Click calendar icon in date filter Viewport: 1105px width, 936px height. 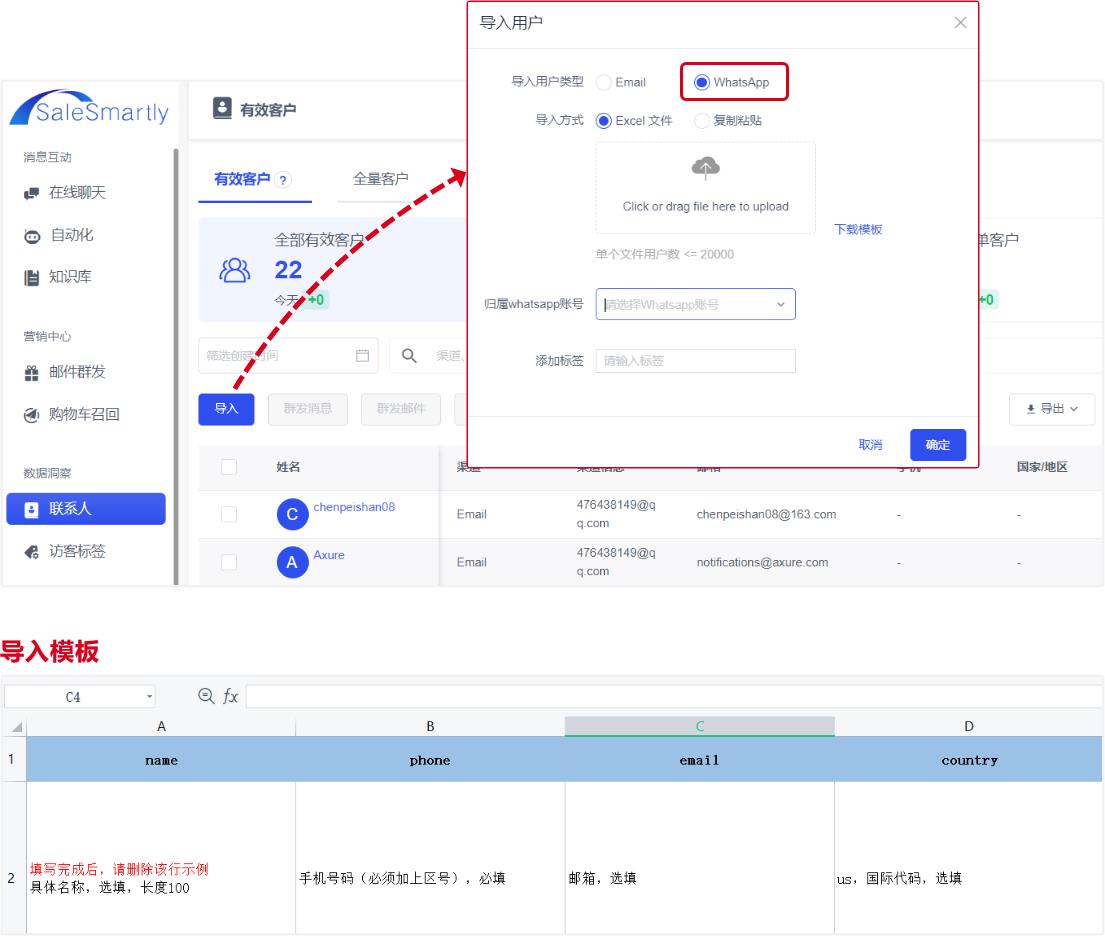pos(362,355)
